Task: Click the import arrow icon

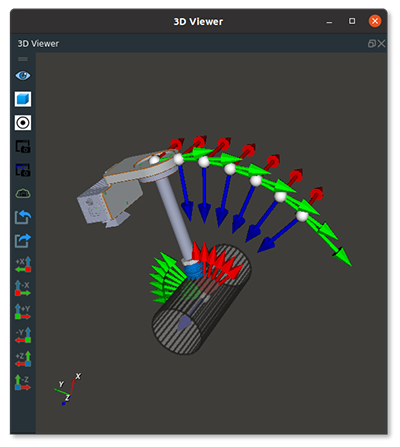Action: click(x=23, y=217)
